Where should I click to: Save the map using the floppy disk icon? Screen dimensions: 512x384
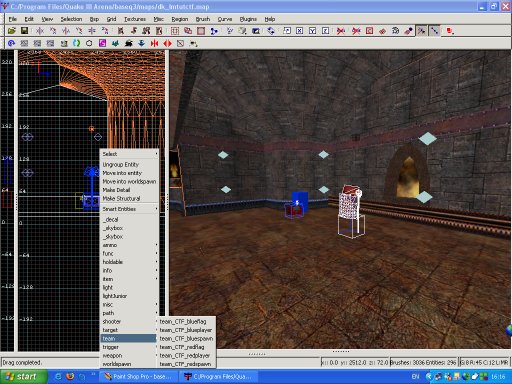(x=24, y=31)
